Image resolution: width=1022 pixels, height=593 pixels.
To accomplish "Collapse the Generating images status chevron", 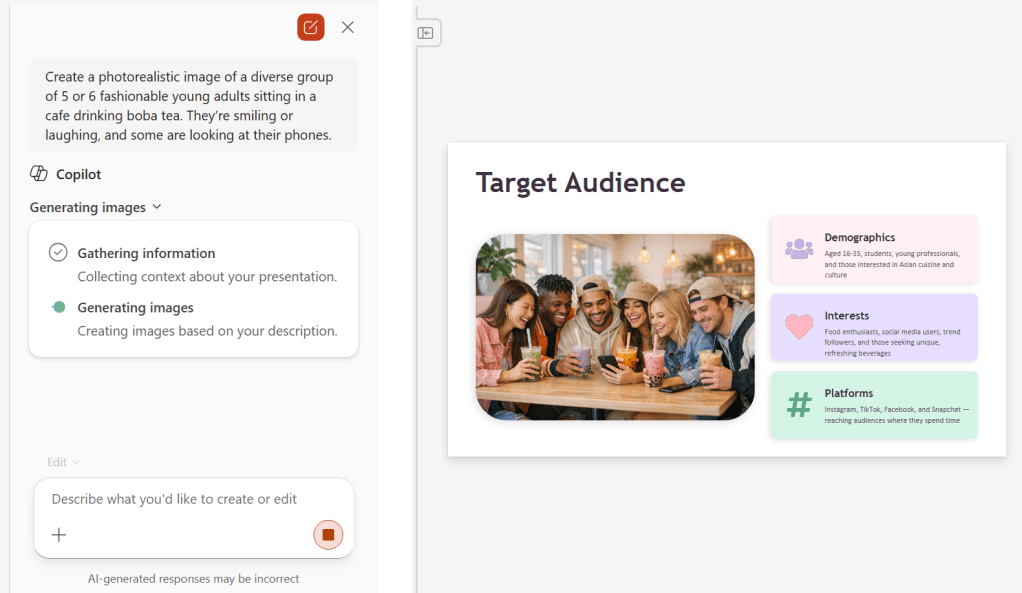I will pos(156,207).
